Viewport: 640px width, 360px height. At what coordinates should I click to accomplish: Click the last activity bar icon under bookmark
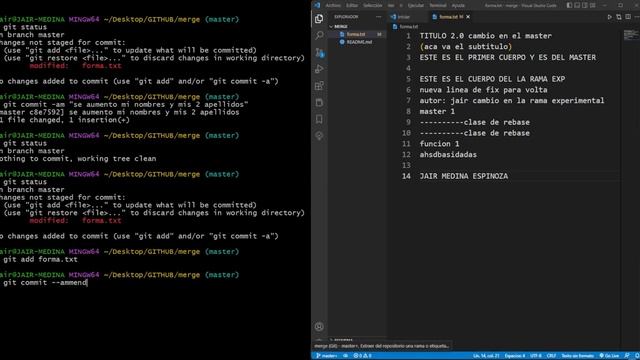[x=319, y=136]
